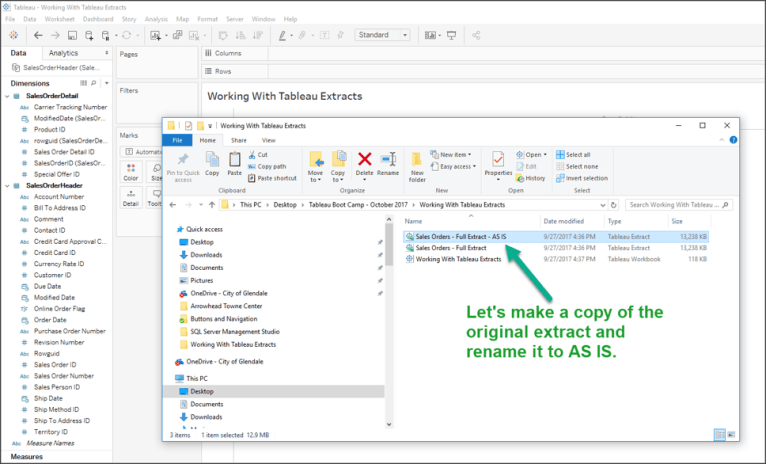Open the Analytics pane tab
The height and width of the screenshot is (464, 766).
click(64, 53)
